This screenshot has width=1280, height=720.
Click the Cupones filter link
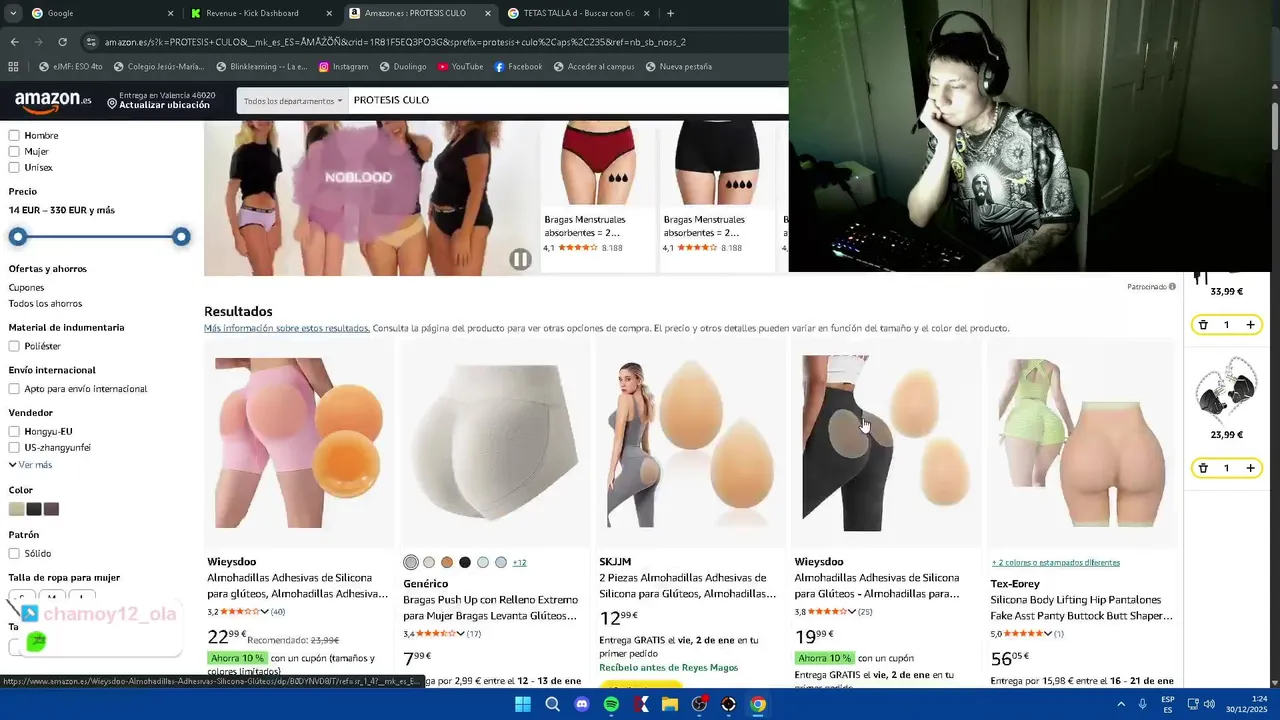pos(26,288)
